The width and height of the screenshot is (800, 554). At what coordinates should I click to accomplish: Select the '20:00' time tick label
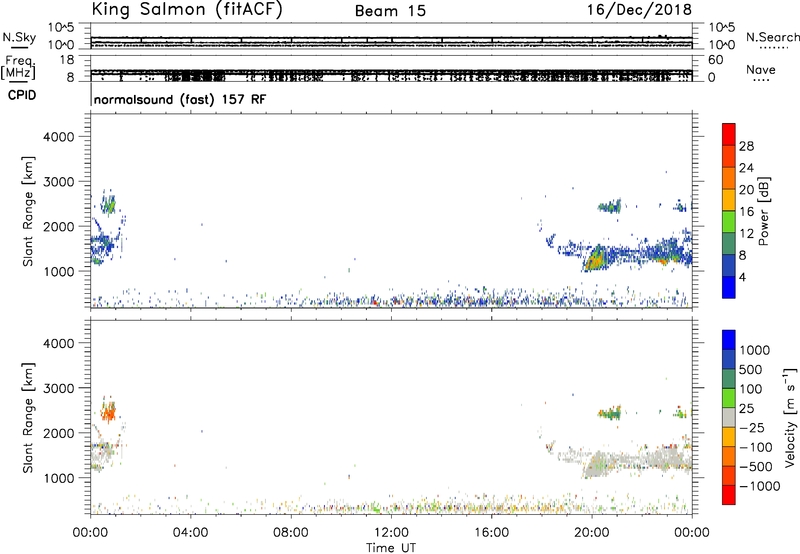point(592,533)
